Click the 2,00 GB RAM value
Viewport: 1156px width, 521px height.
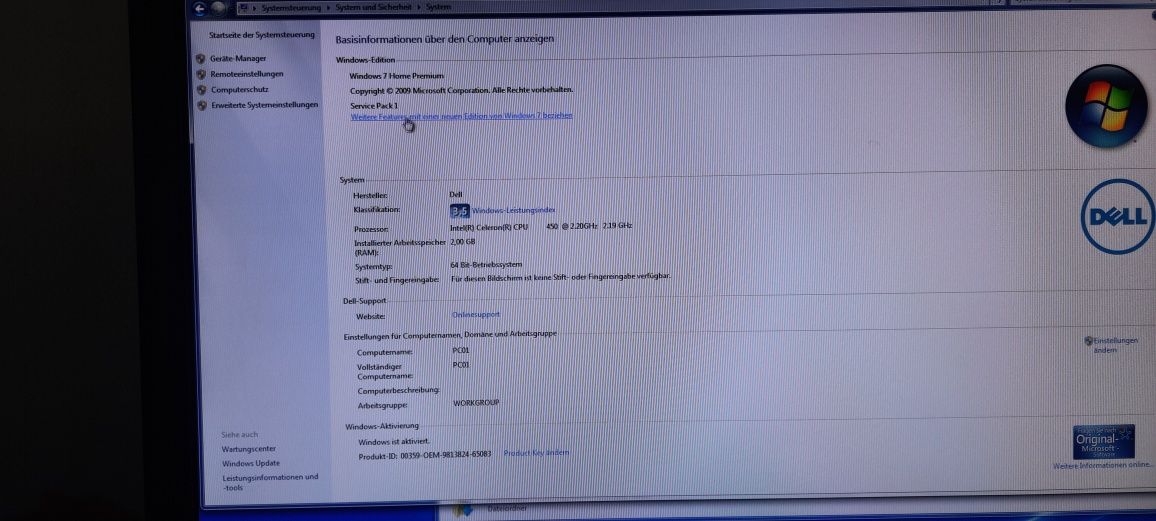point(463,241)
